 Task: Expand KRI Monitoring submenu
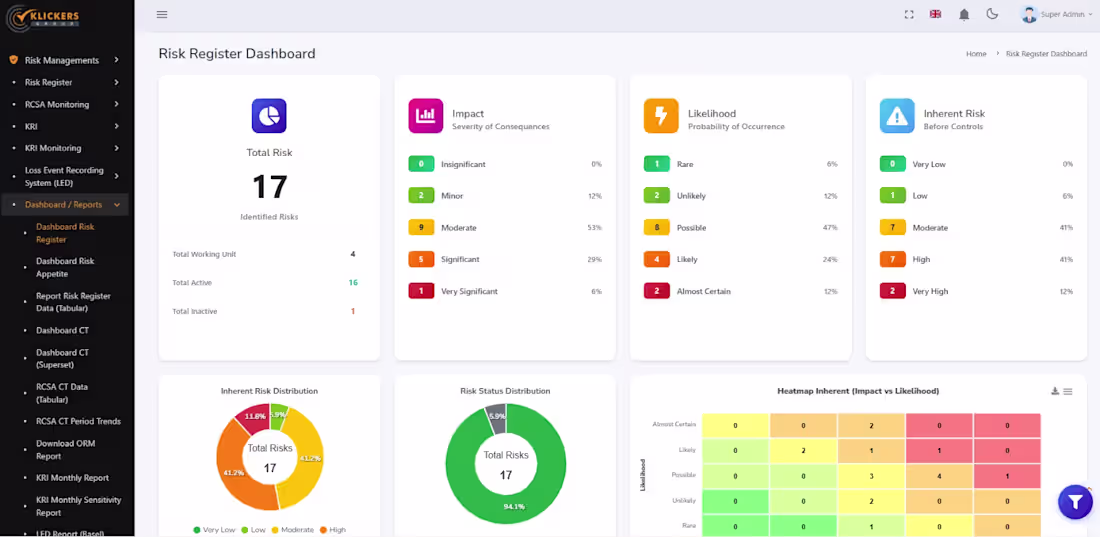(x=64, y=148)
